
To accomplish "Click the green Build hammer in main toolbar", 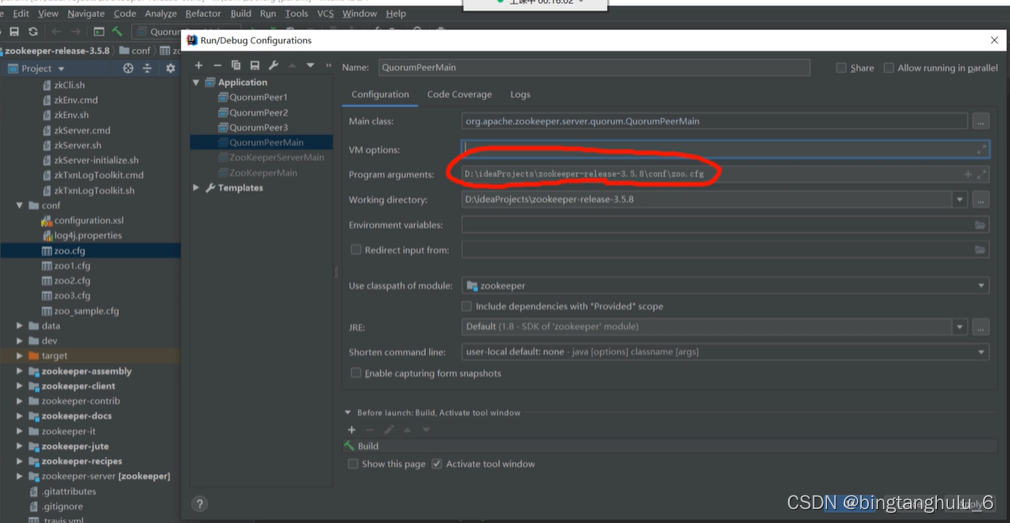I will click(x=117, y=32).
